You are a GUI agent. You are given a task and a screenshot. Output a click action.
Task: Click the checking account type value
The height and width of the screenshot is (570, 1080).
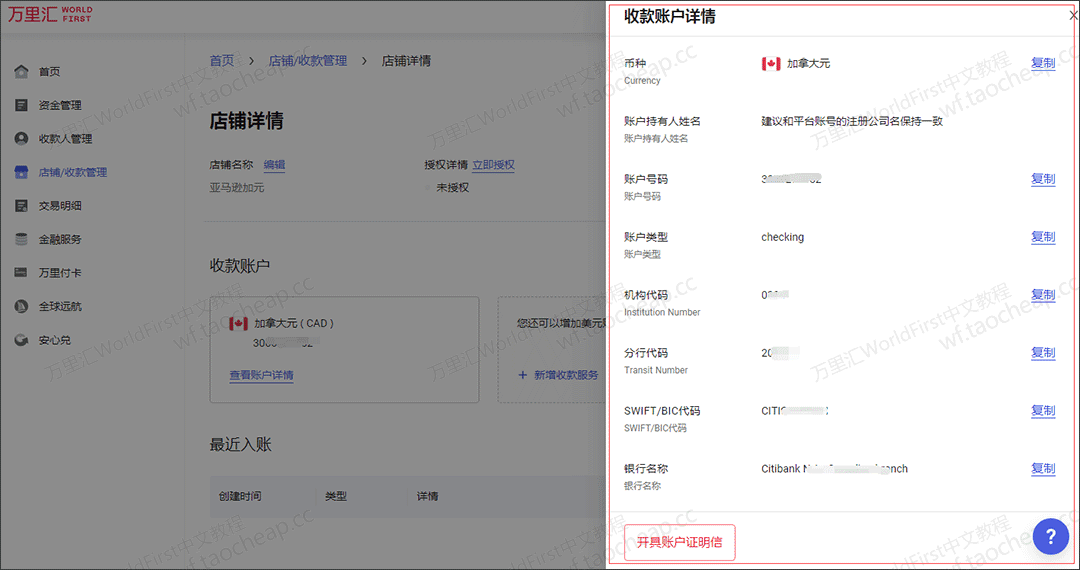click(x=782, y=237)
